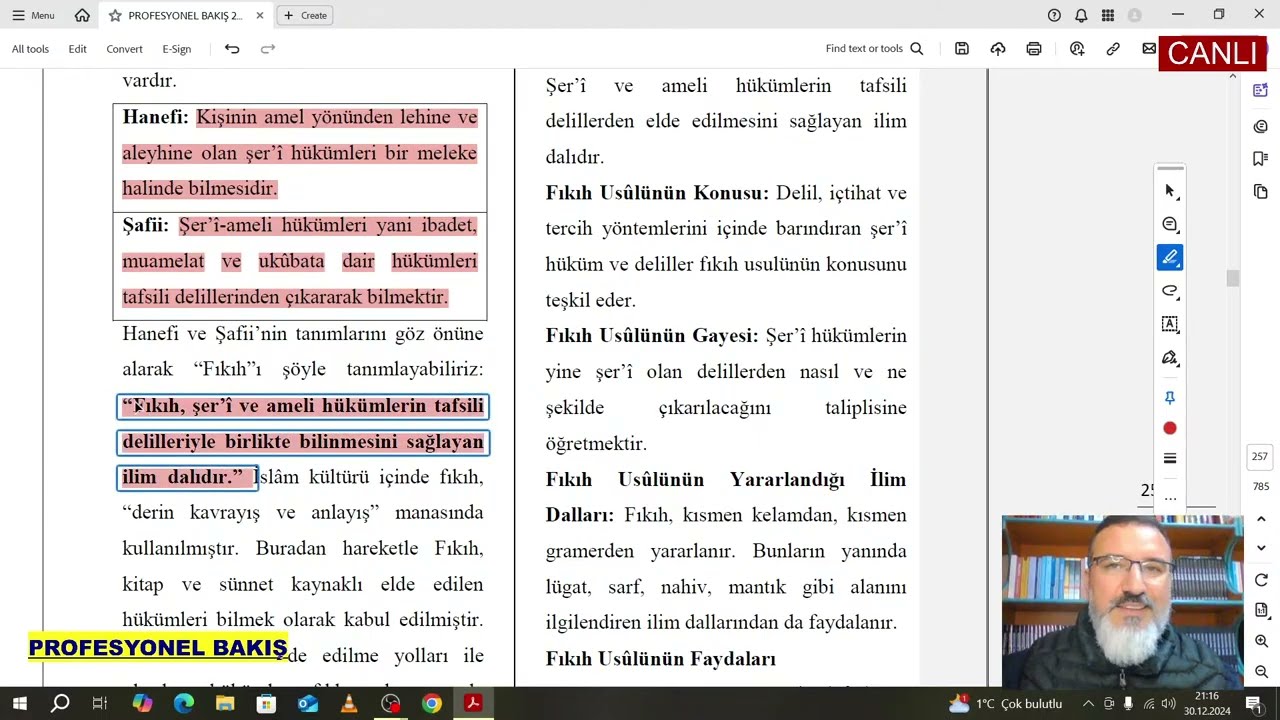Image resolution: width=1280 pixels, height=720 pixels.
Task: Switch to Google Chrome on the taskbar
Action: 432,704
